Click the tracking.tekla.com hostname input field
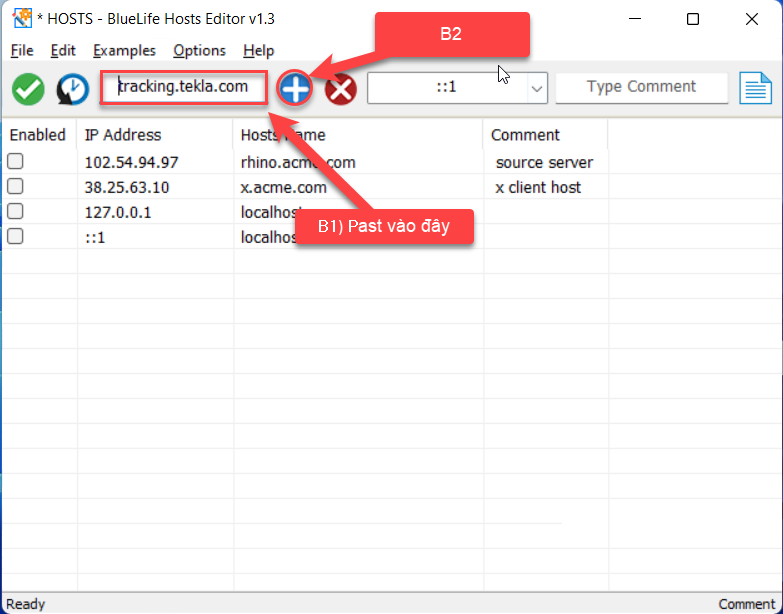 point(185,87)
